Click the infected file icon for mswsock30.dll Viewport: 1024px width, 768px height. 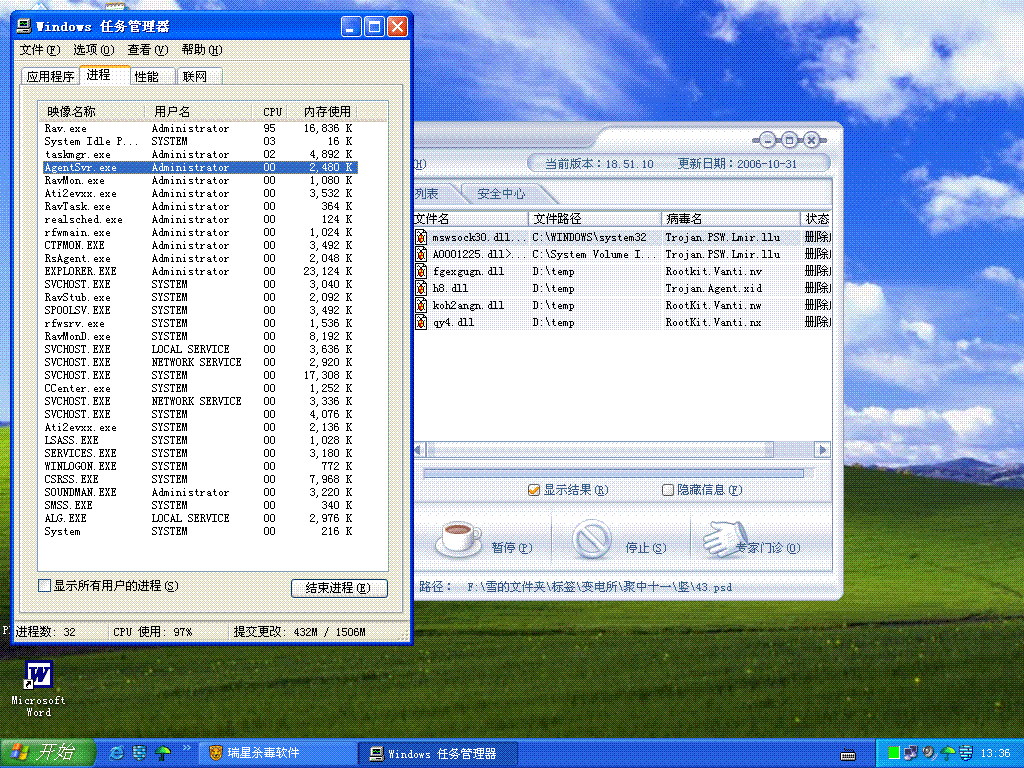point(422,238)
